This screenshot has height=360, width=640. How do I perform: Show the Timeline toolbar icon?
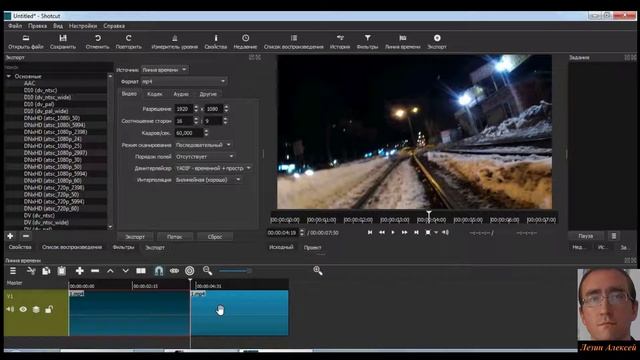[402, 38]
